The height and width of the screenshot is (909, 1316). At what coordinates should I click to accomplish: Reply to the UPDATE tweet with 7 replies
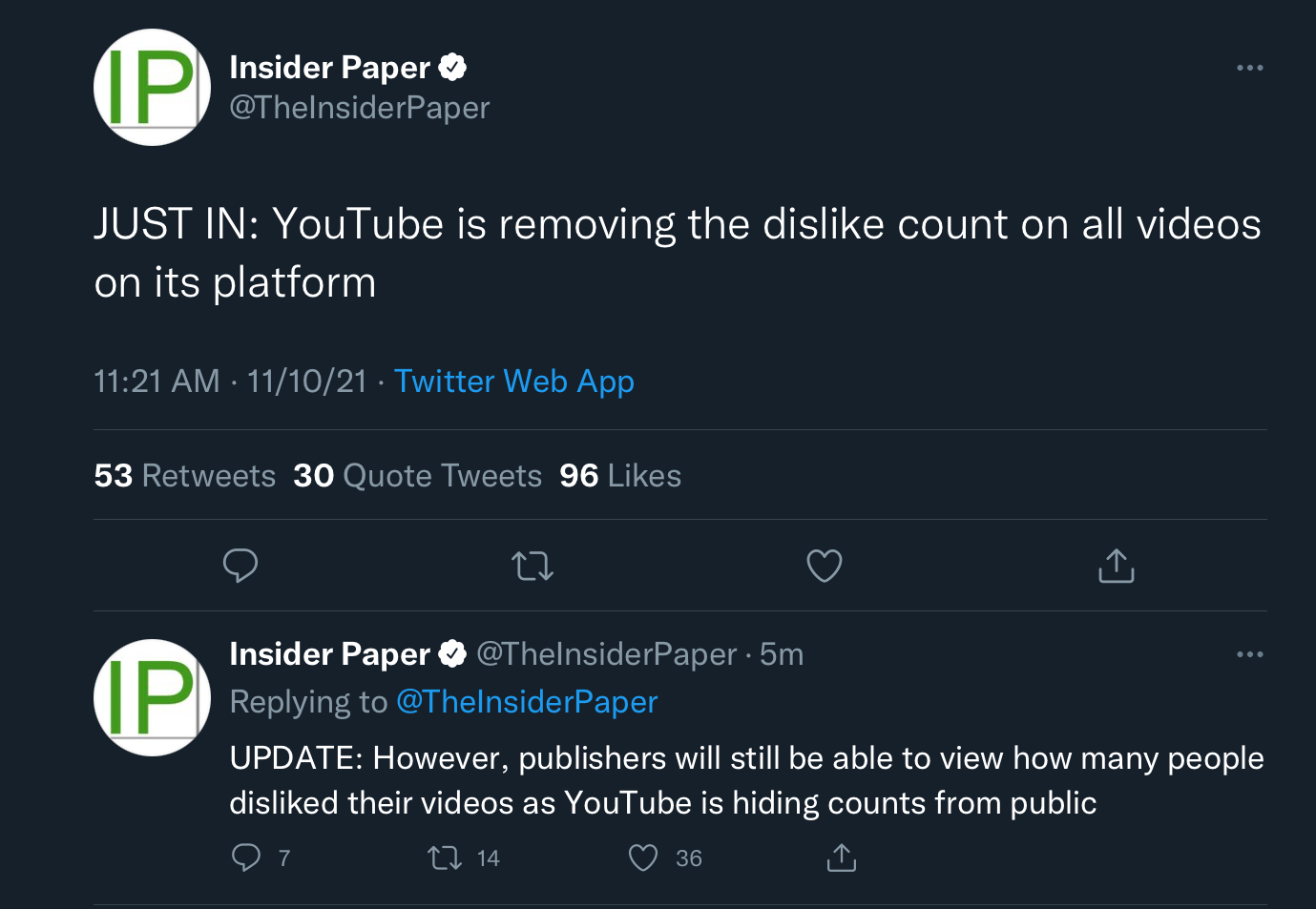point(261,857)
